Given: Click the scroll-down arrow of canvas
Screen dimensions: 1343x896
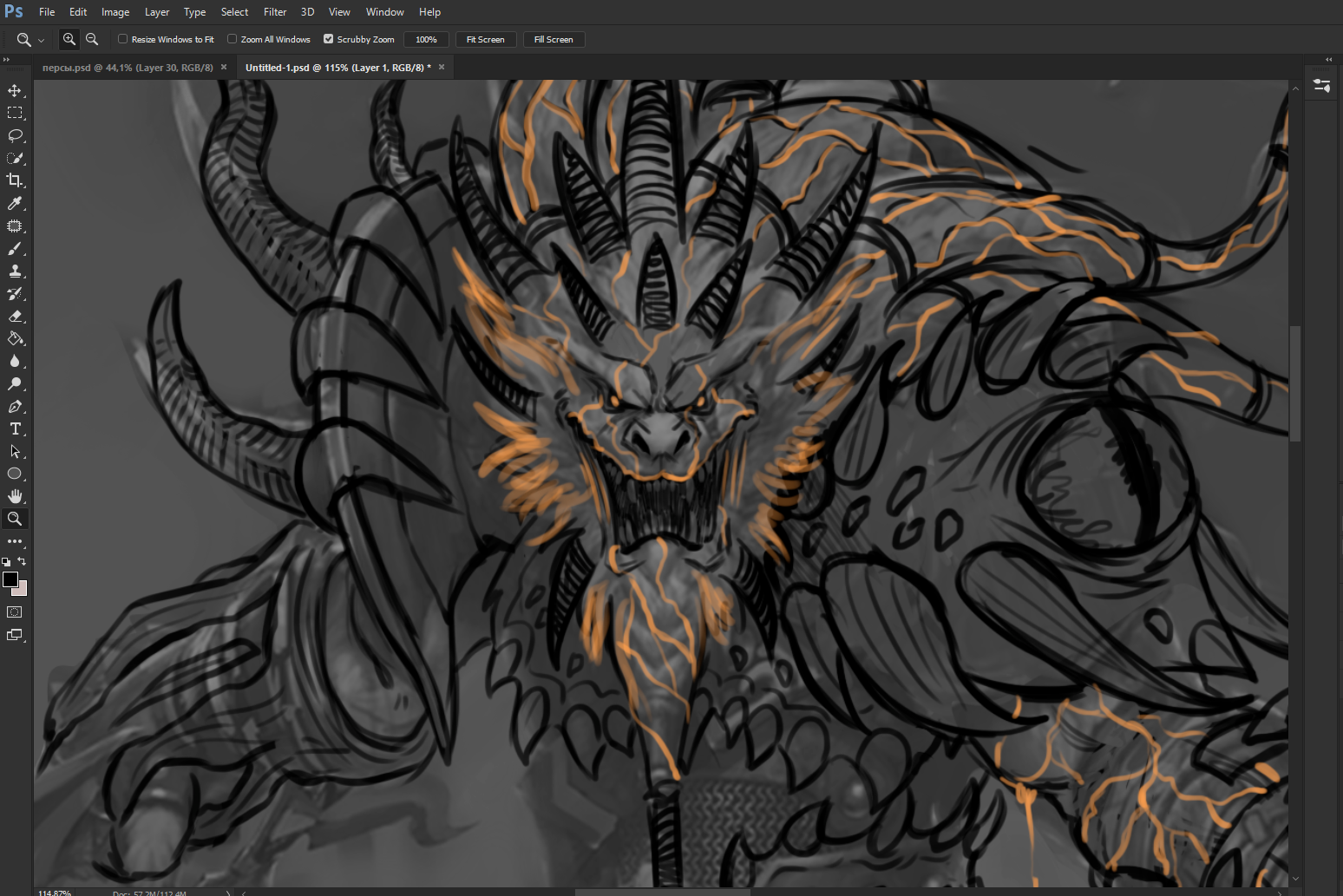Looking at the screenshot, I should tap(1295, 878).
